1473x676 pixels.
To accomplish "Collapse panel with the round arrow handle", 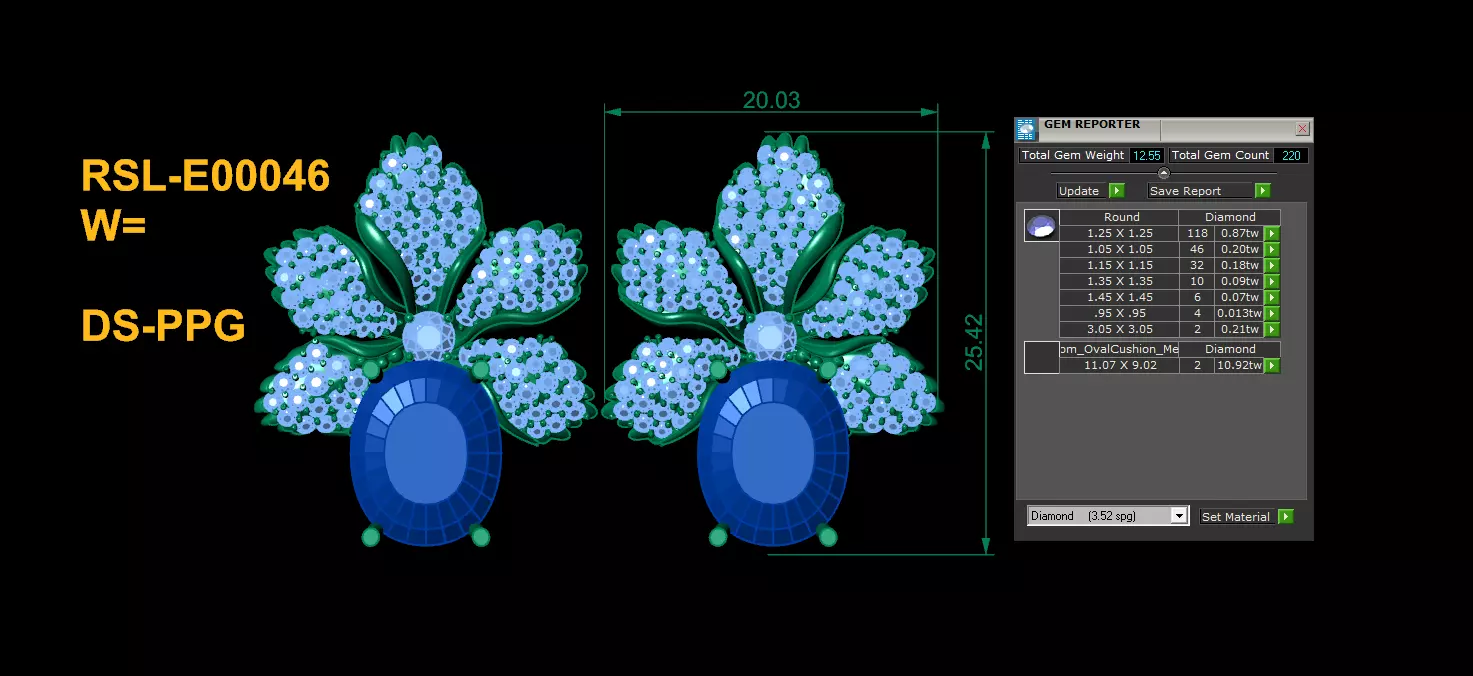I will [x=1163, y=173].
